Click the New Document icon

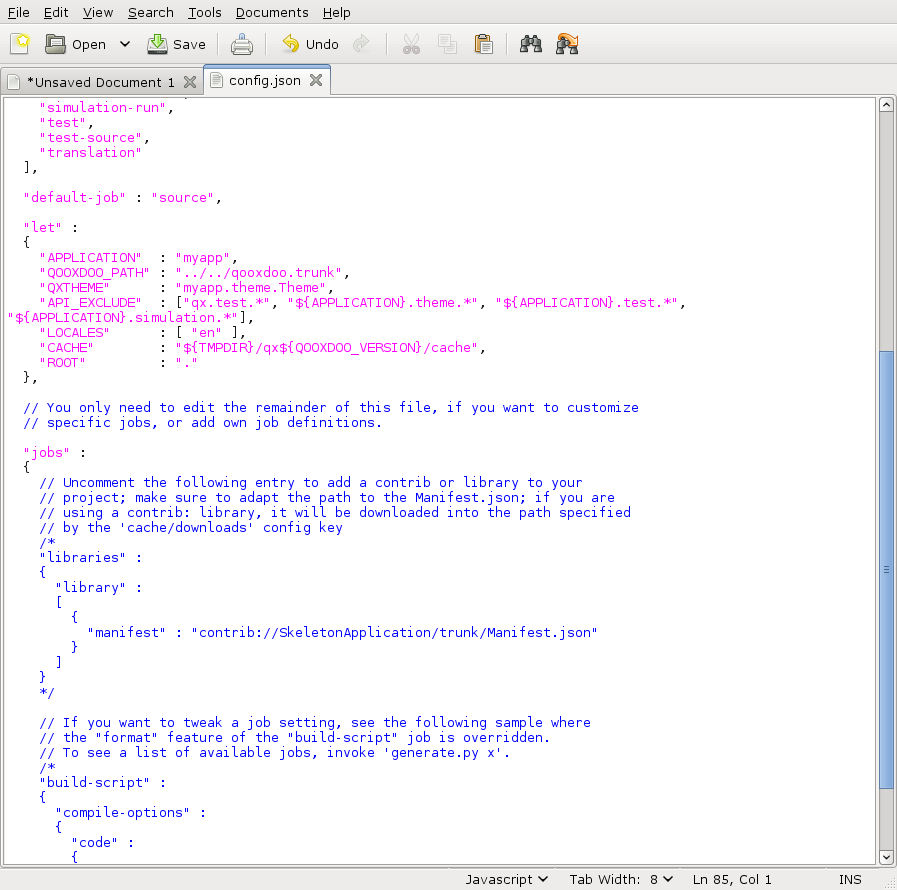20,44
